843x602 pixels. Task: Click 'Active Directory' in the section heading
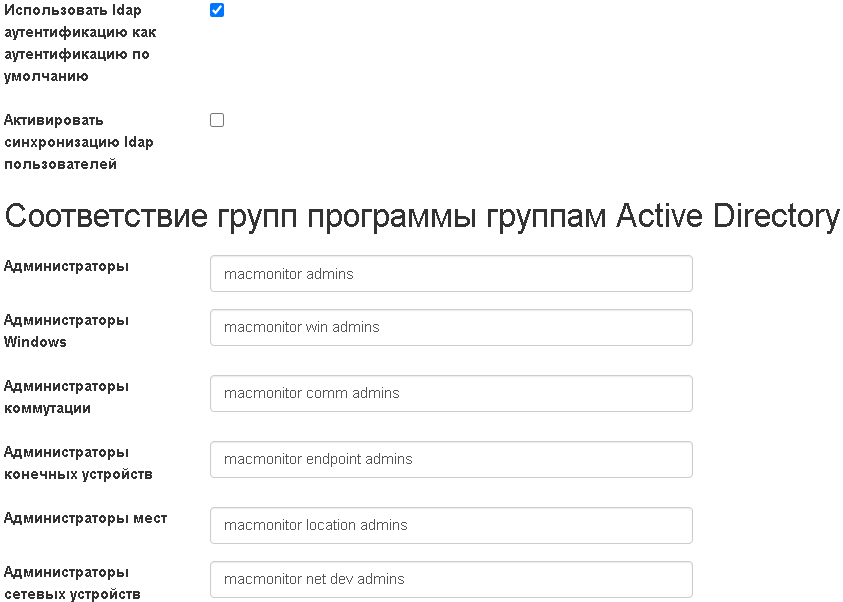point(727,216)
